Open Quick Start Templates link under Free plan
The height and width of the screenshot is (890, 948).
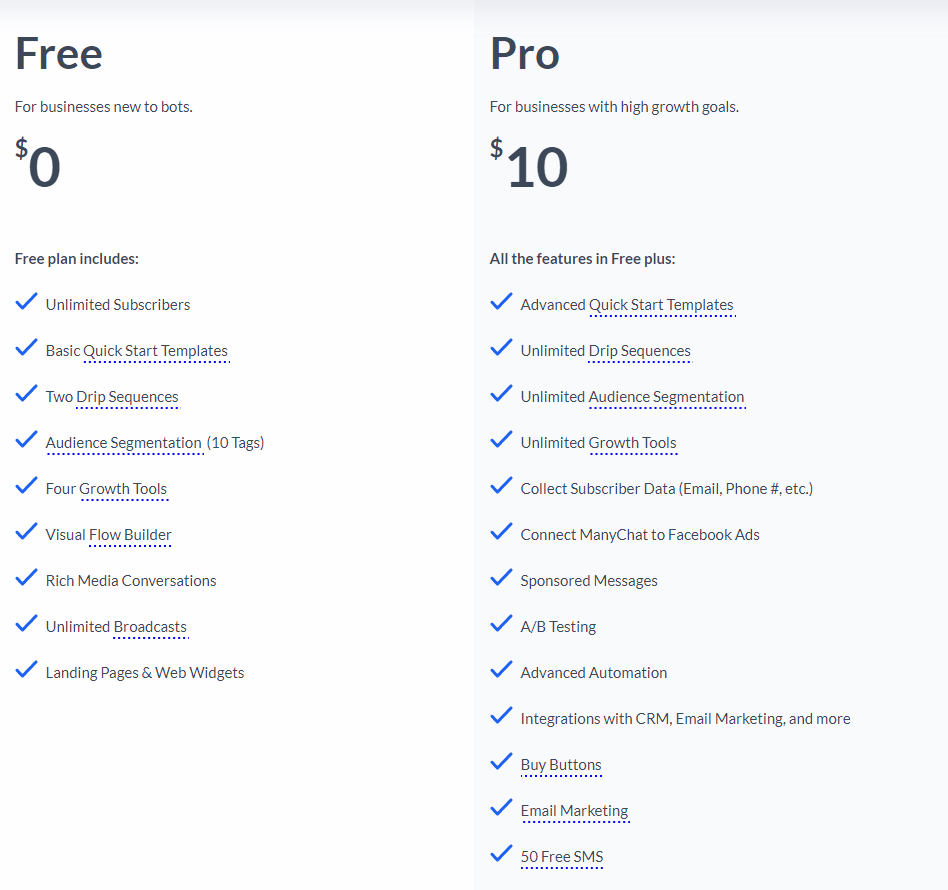coord(155,351)
